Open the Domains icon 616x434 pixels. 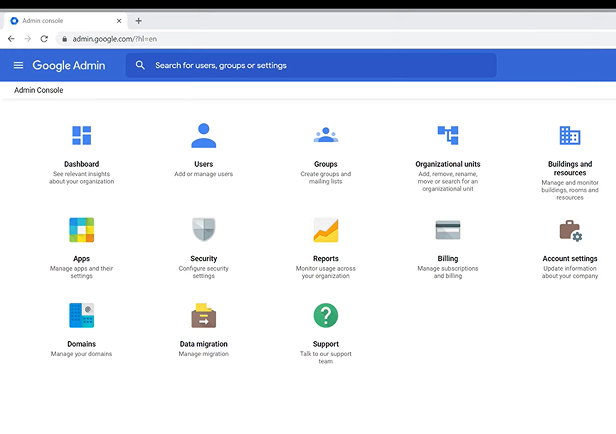tap(81, 316)
